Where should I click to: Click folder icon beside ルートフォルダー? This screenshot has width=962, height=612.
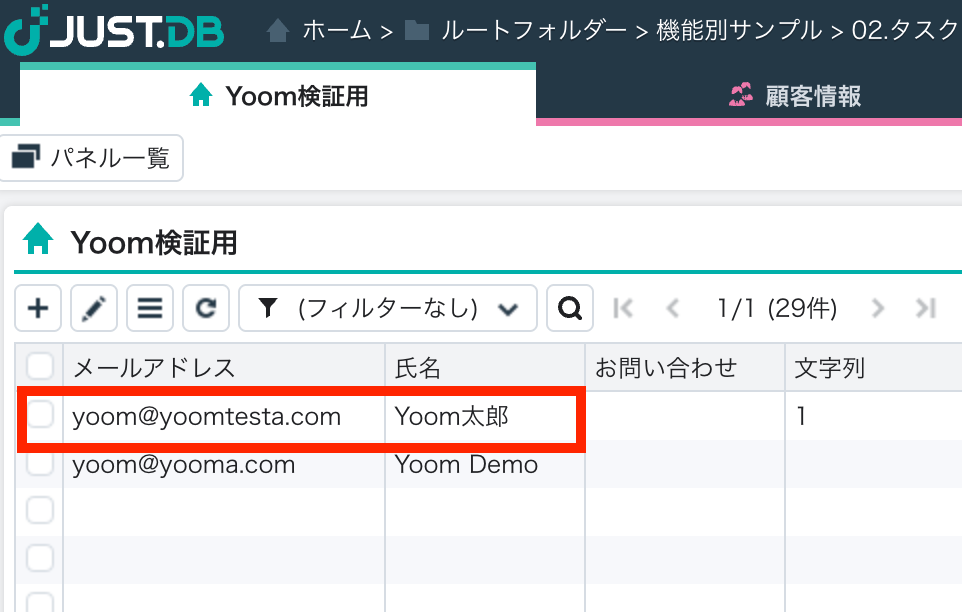pyautogui.click(x=417, y=30)
